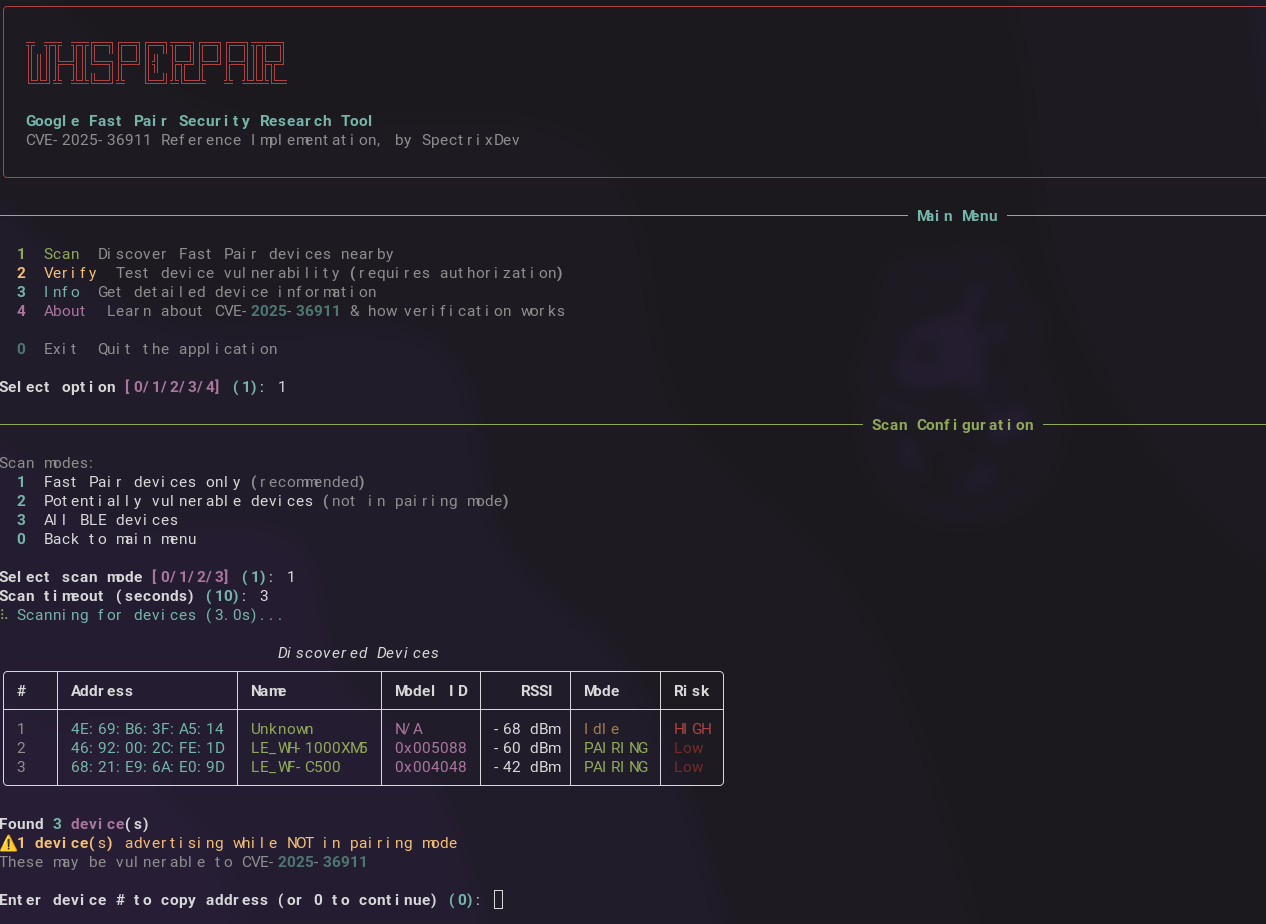The width and height of the screenshot is (1266, 924).
Task: Click the Google Fast Pair Security Research Tool title
Action: click(x=200, y=120)
